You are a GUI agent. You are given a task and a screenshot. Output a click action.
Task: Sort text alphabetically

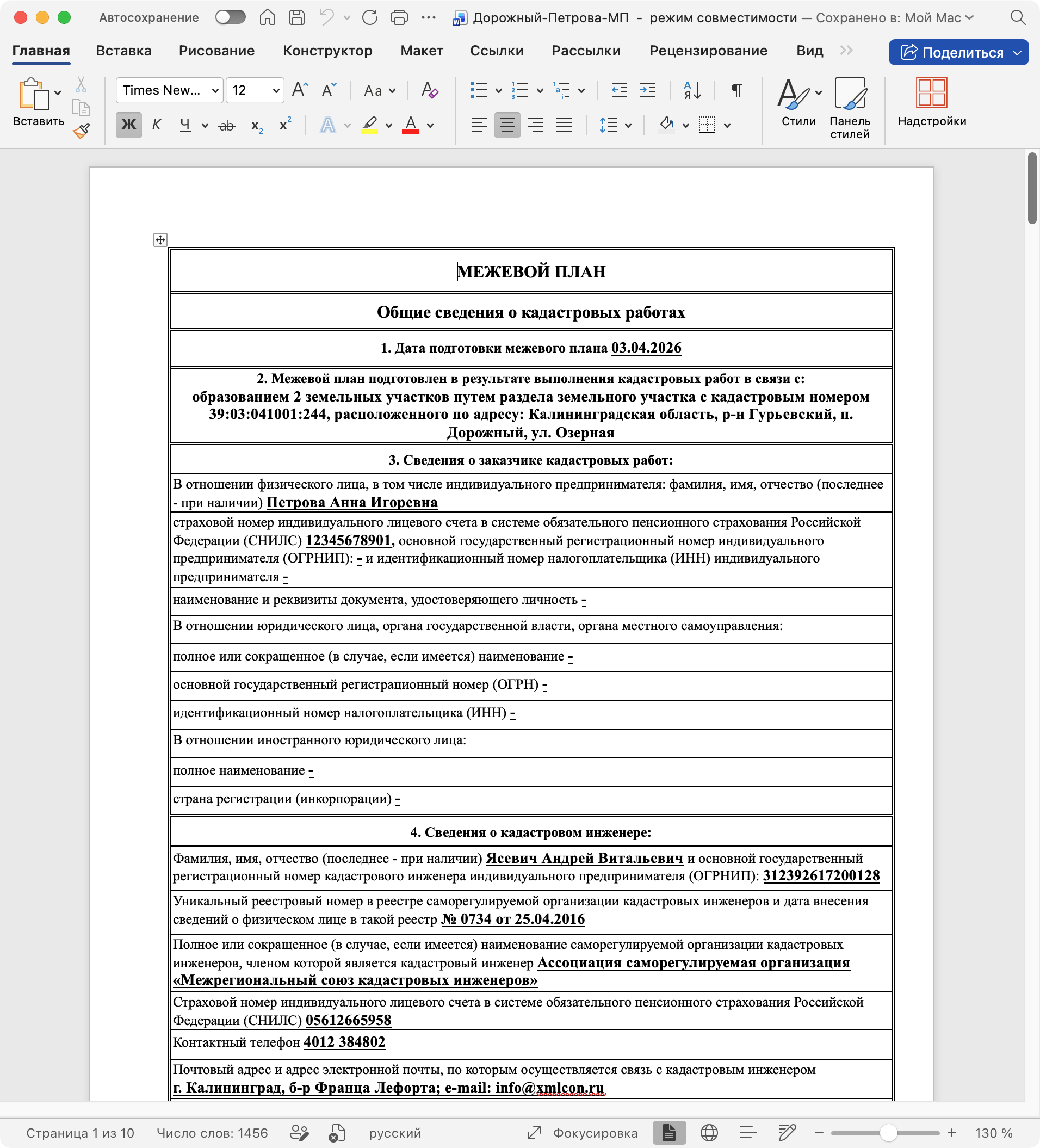(692, 90)
